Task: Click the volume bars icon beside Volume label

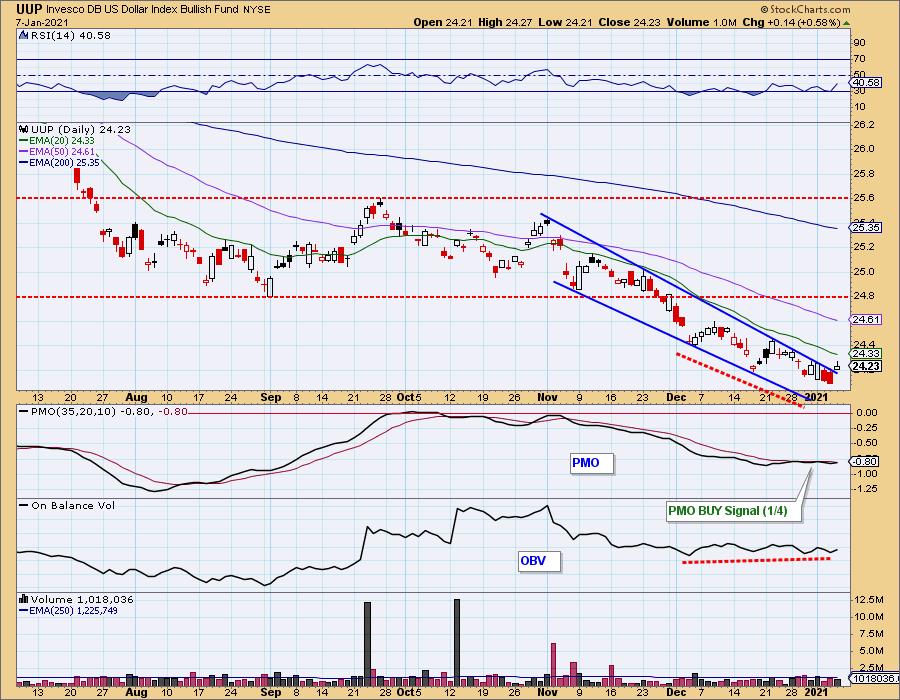Action: click(x=24, y=600)
